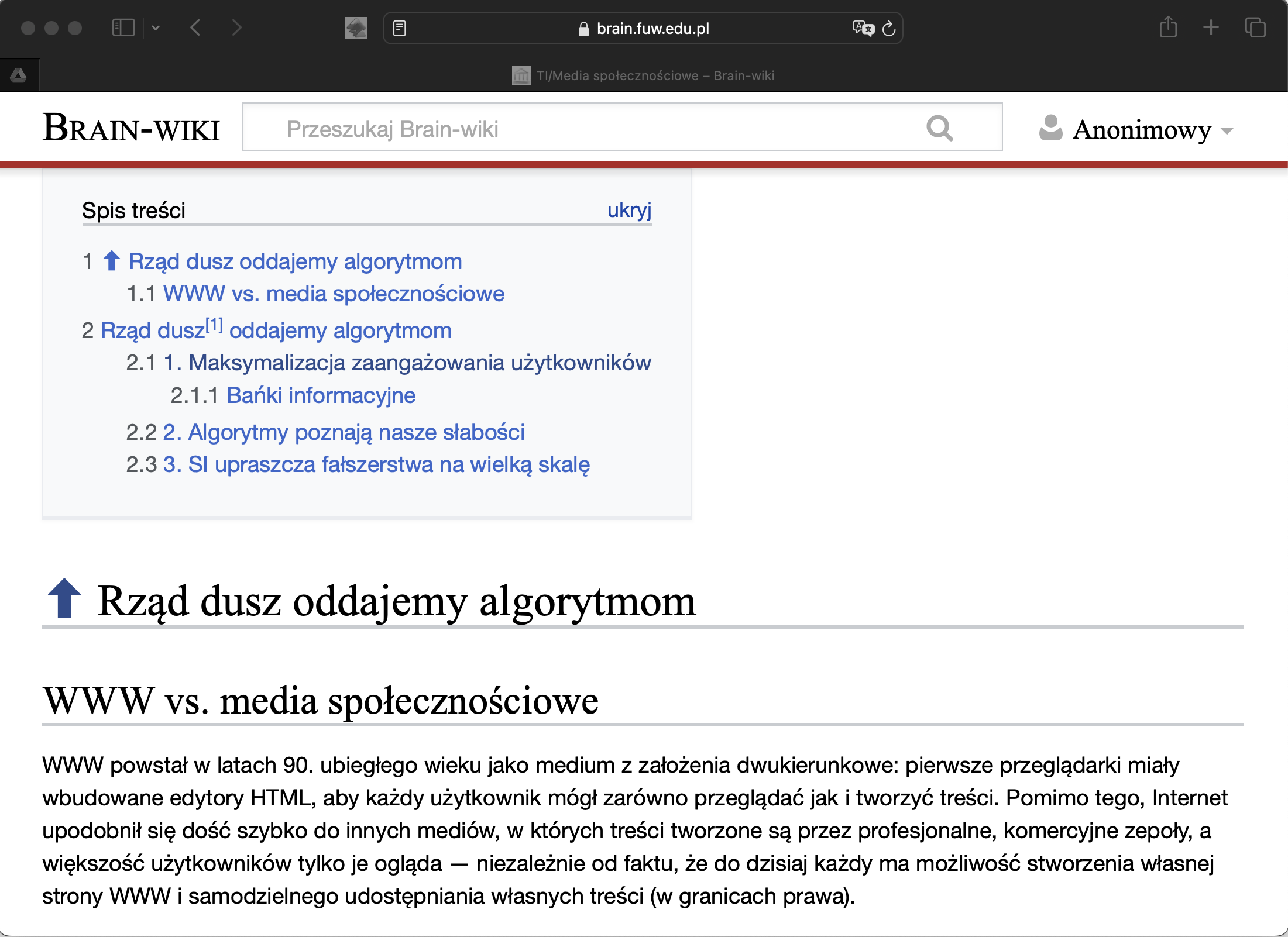Image resolution: width=1288 pixels, height=937 pixels.
Task: Click the blue up arrow beside main heading
Action: pos(64,598)
